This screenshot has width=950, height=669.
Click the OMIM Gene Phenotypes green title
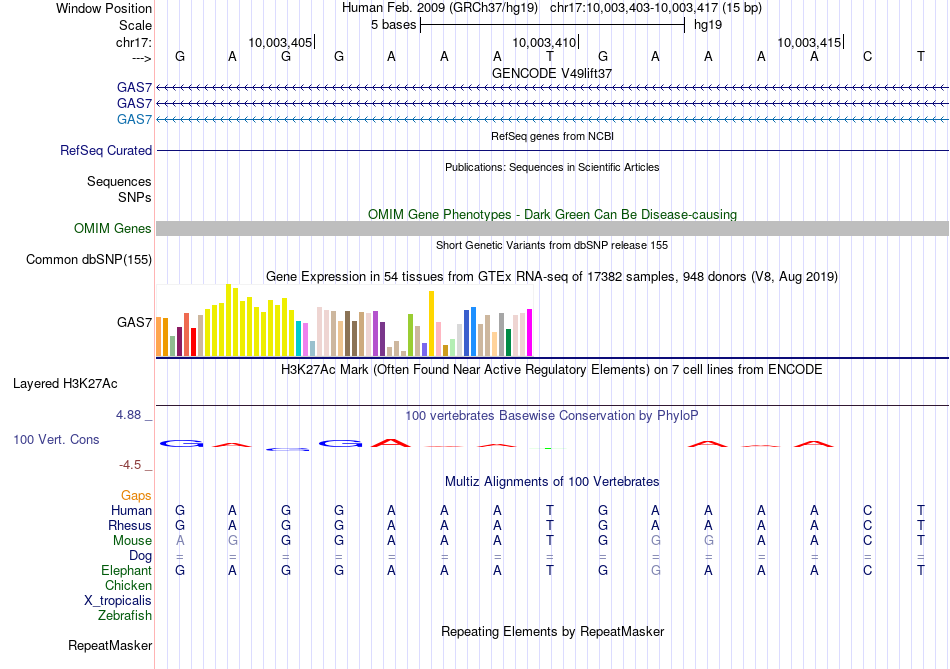pos(552,215)
